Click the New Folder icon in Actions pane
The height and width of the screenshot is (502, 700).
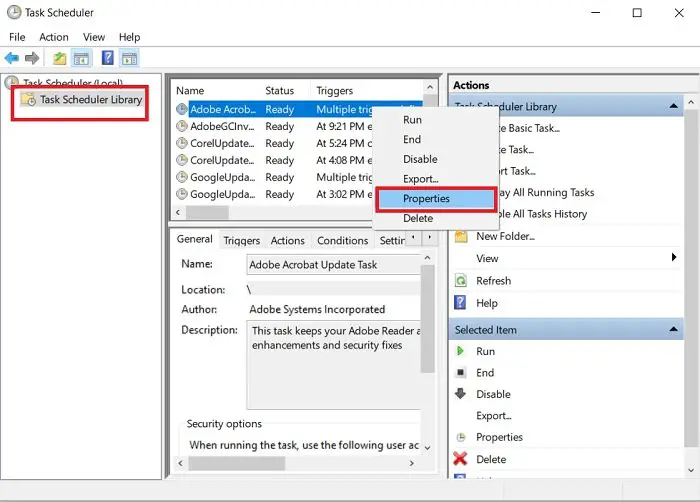pos(461,236)
